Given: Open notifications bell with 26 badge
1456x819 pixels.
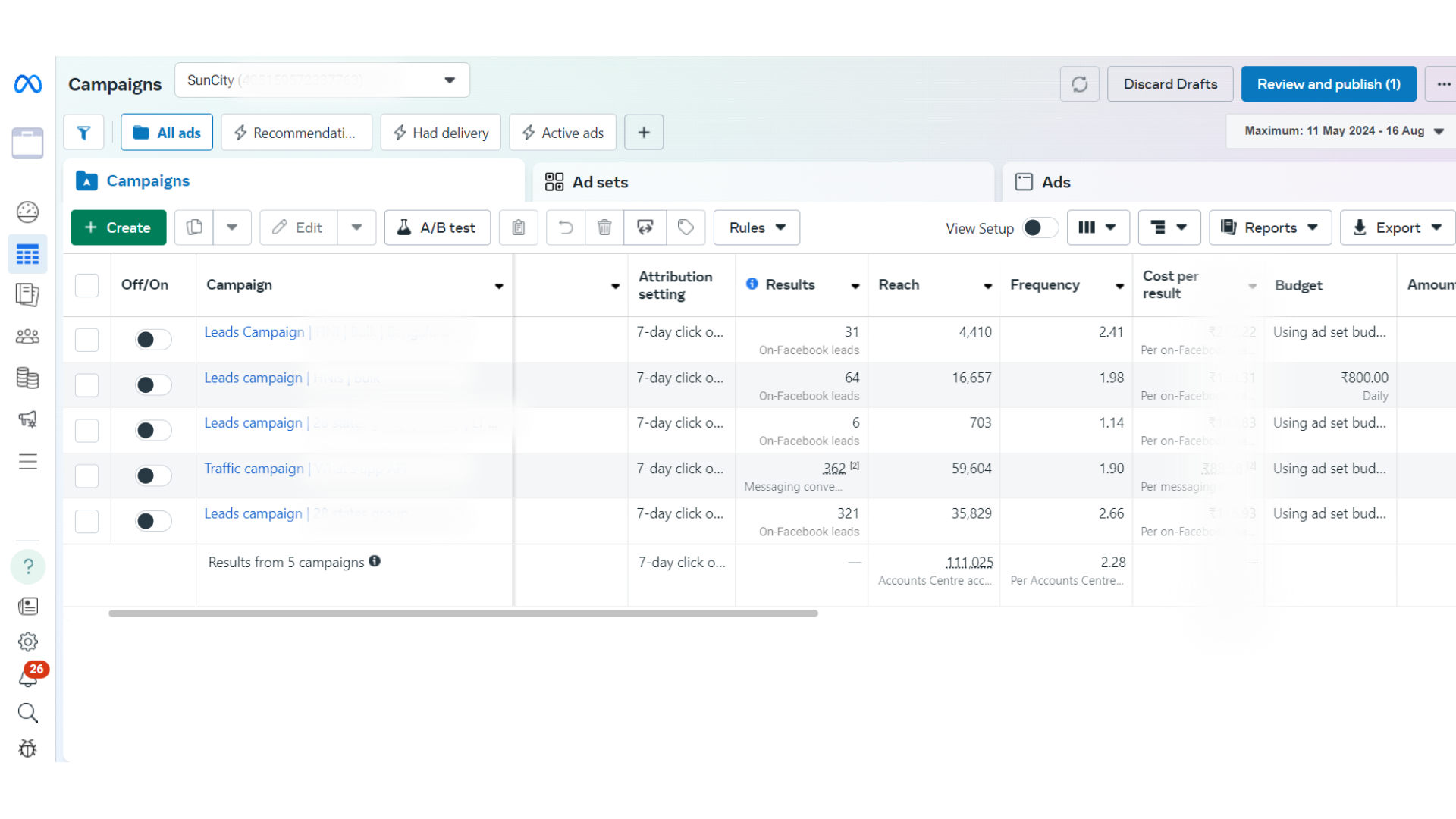Looking at the screenshot, I should coord(28,677).
